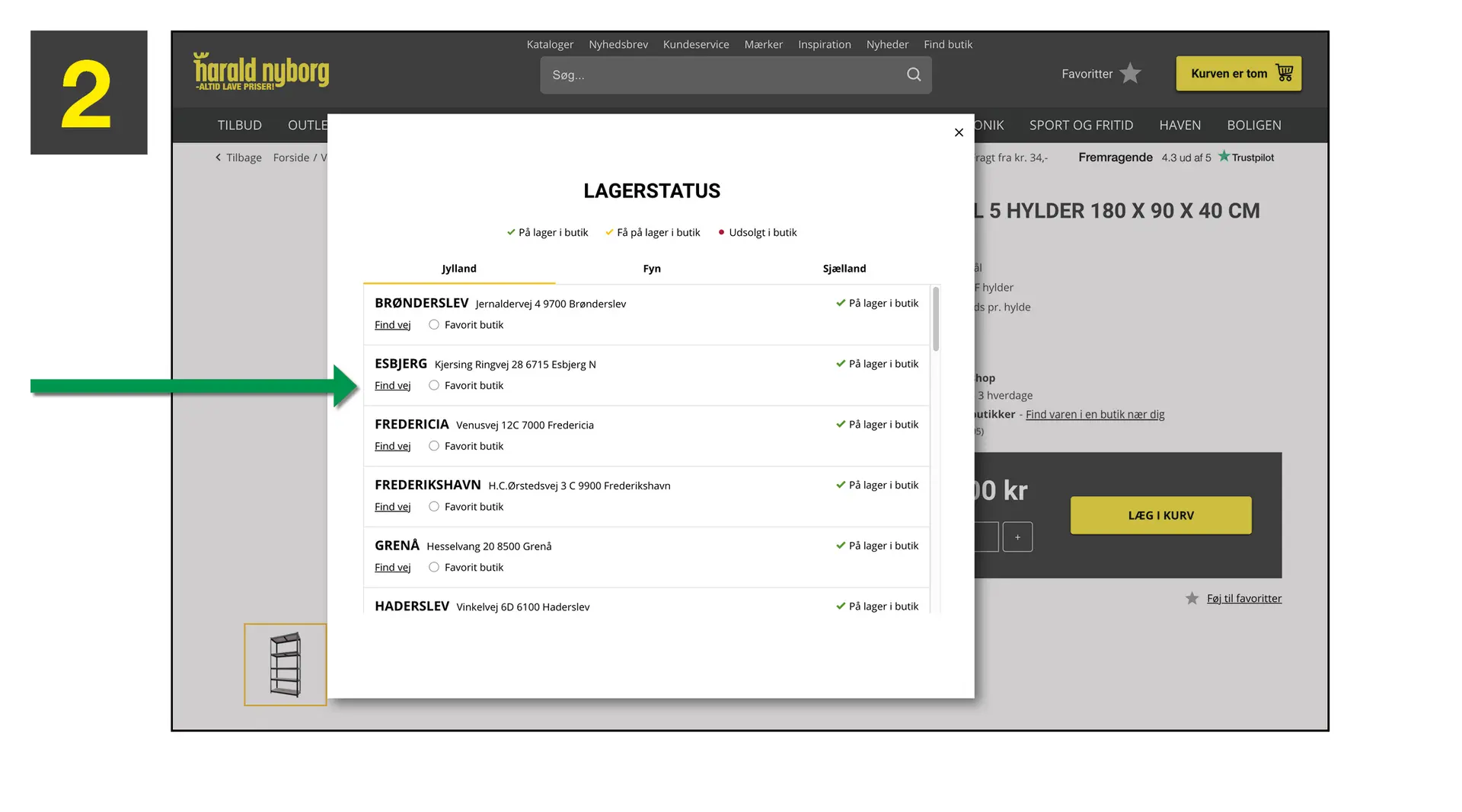Click the search magnifier icon
This screenshot has width=1462, height=812.
click(914, 75)
